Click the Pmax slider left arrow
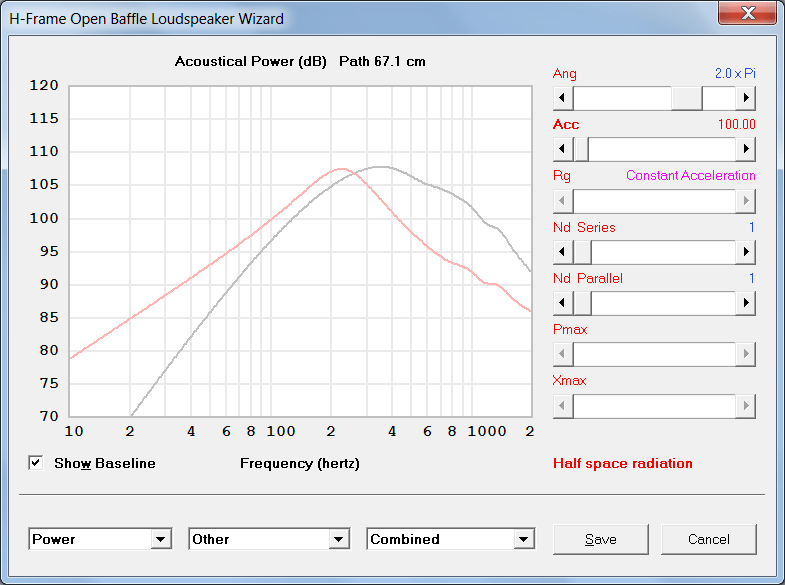The width and height of the screenshot is (785, 585). [x=563, y=354]
